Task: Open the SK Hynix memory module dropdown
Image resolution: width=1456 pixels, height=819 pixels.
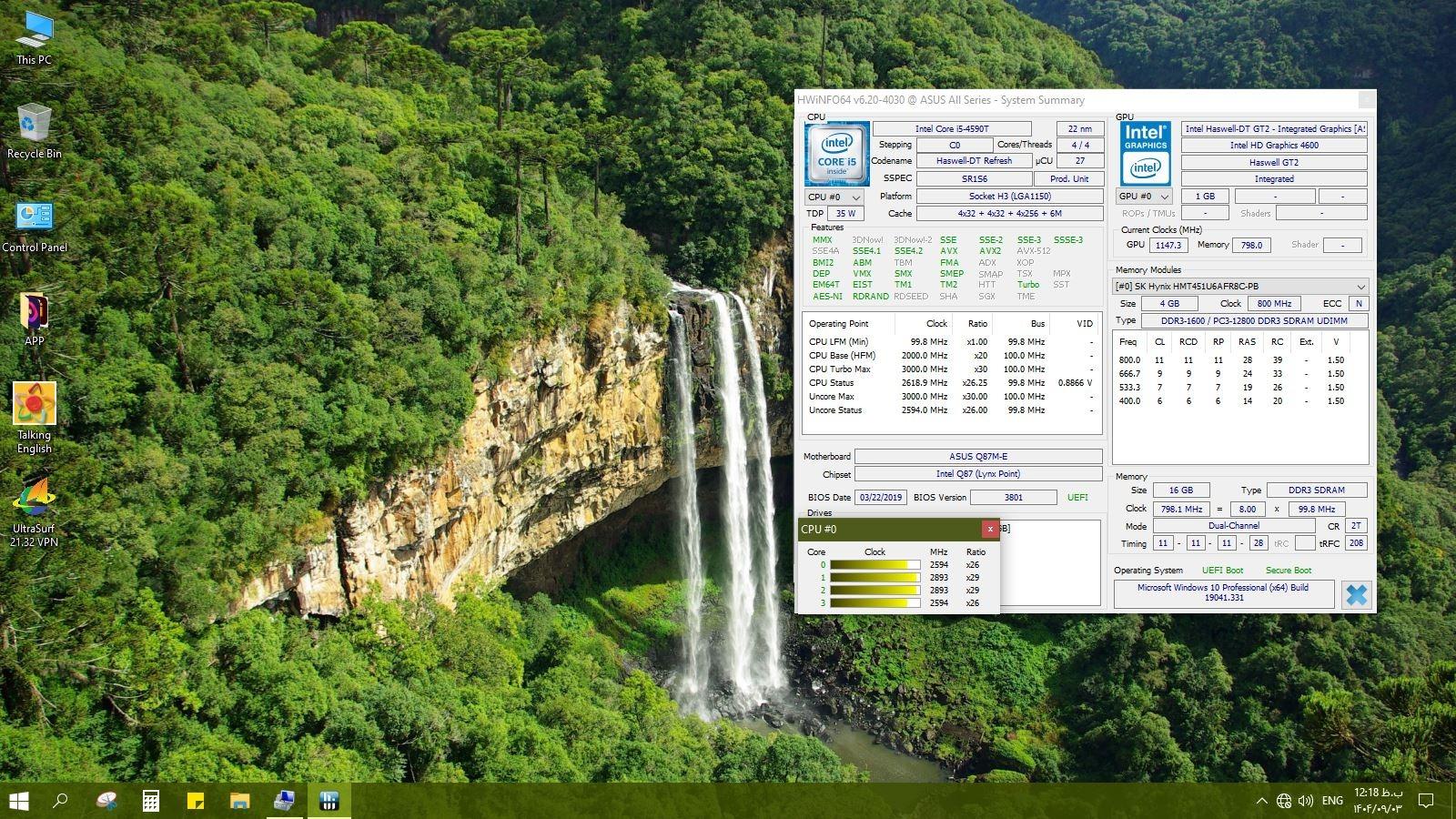Action: (x=1241, y=286)
